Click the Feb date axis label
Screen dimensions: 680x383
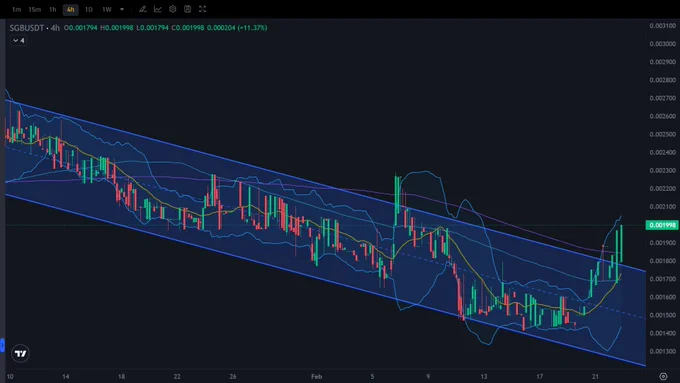(x=317, y=376)
